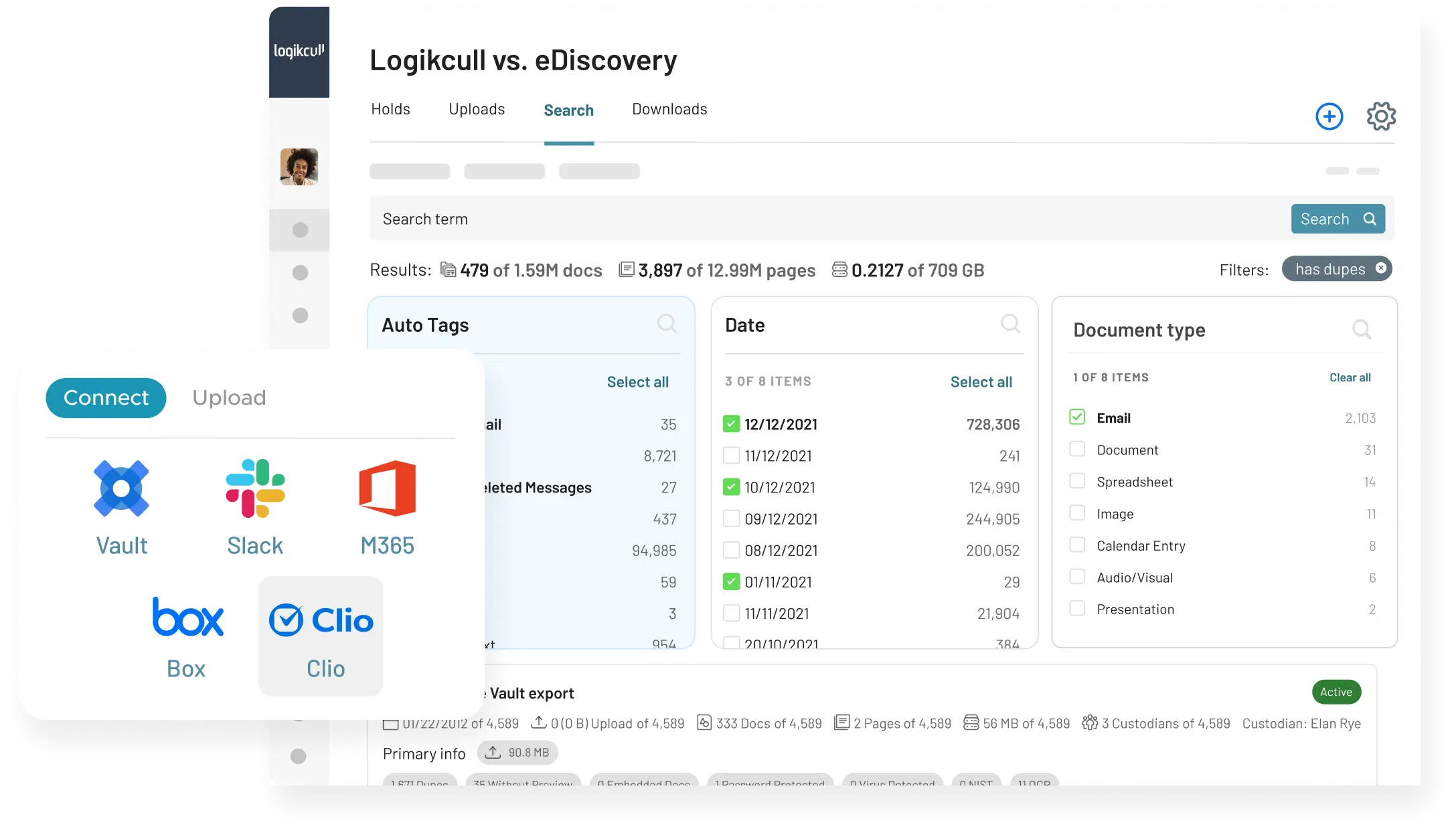1456x833 pixels.
Task: Click Clear all in Document type panel
Action: (1350, 377)
